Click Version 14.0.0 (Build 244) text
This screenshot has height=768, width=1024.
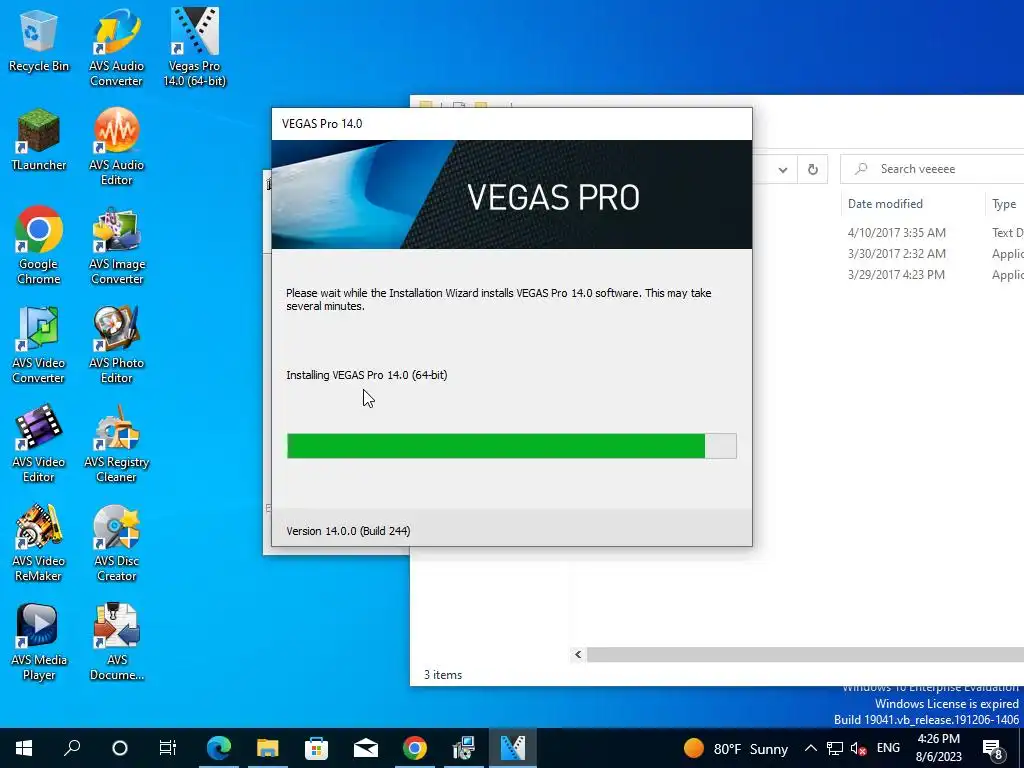pyautogui.click(x=348, y=531)
